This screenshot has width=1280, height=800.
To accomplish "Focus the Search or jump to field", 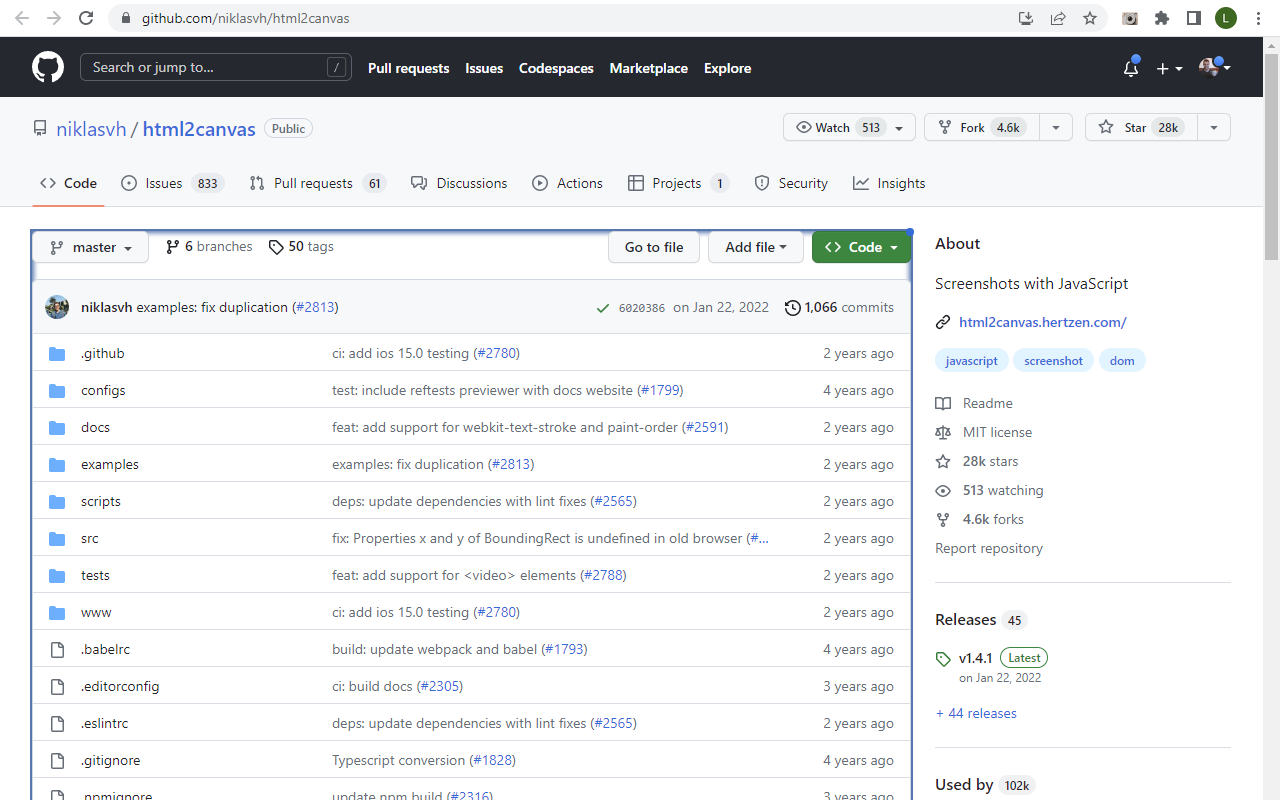I will (x=216, y=67).
